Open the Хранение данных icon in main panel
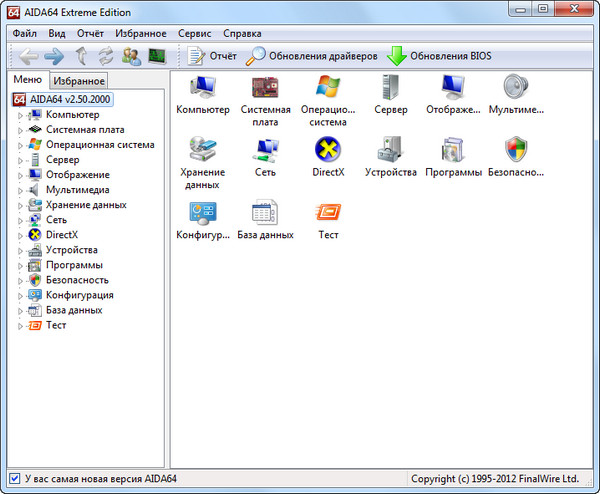The width and height of the screenshot is (600, 494). [x=202, y=151]
